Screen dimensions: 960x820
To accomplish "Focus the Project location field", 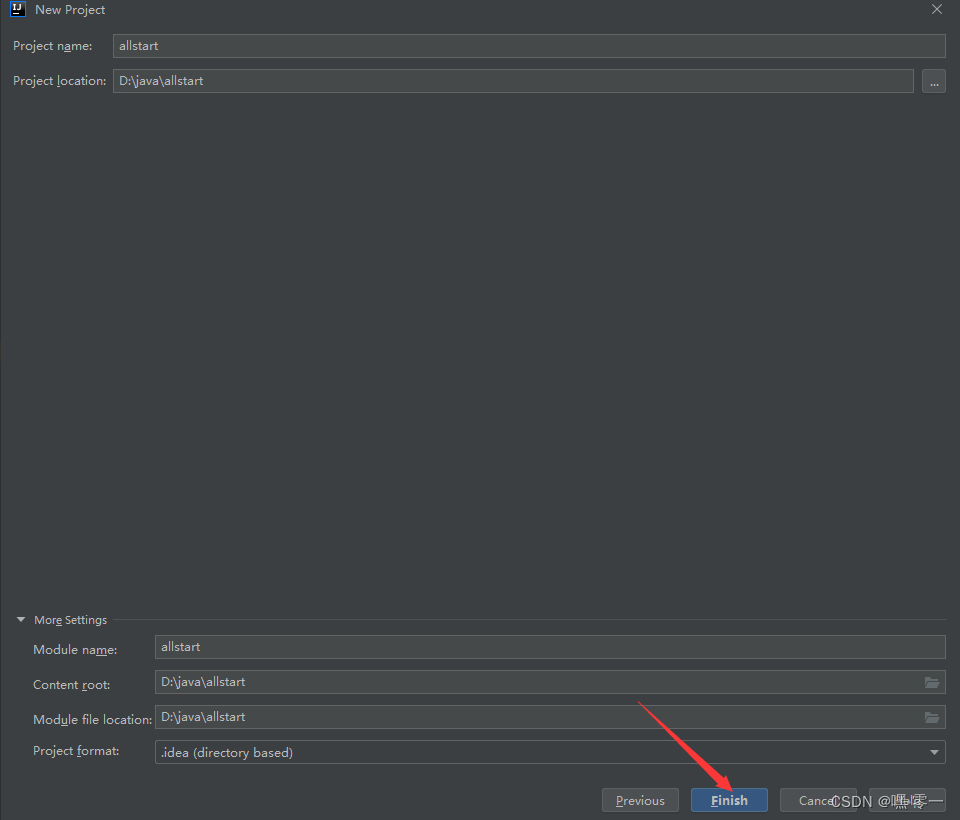I will tap(513, 81).
